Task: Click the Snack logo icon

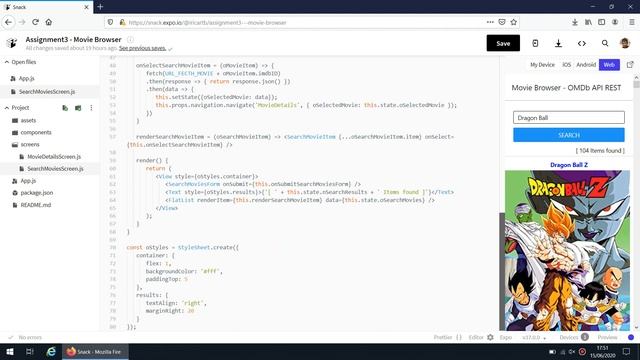Action: (12, 42)
